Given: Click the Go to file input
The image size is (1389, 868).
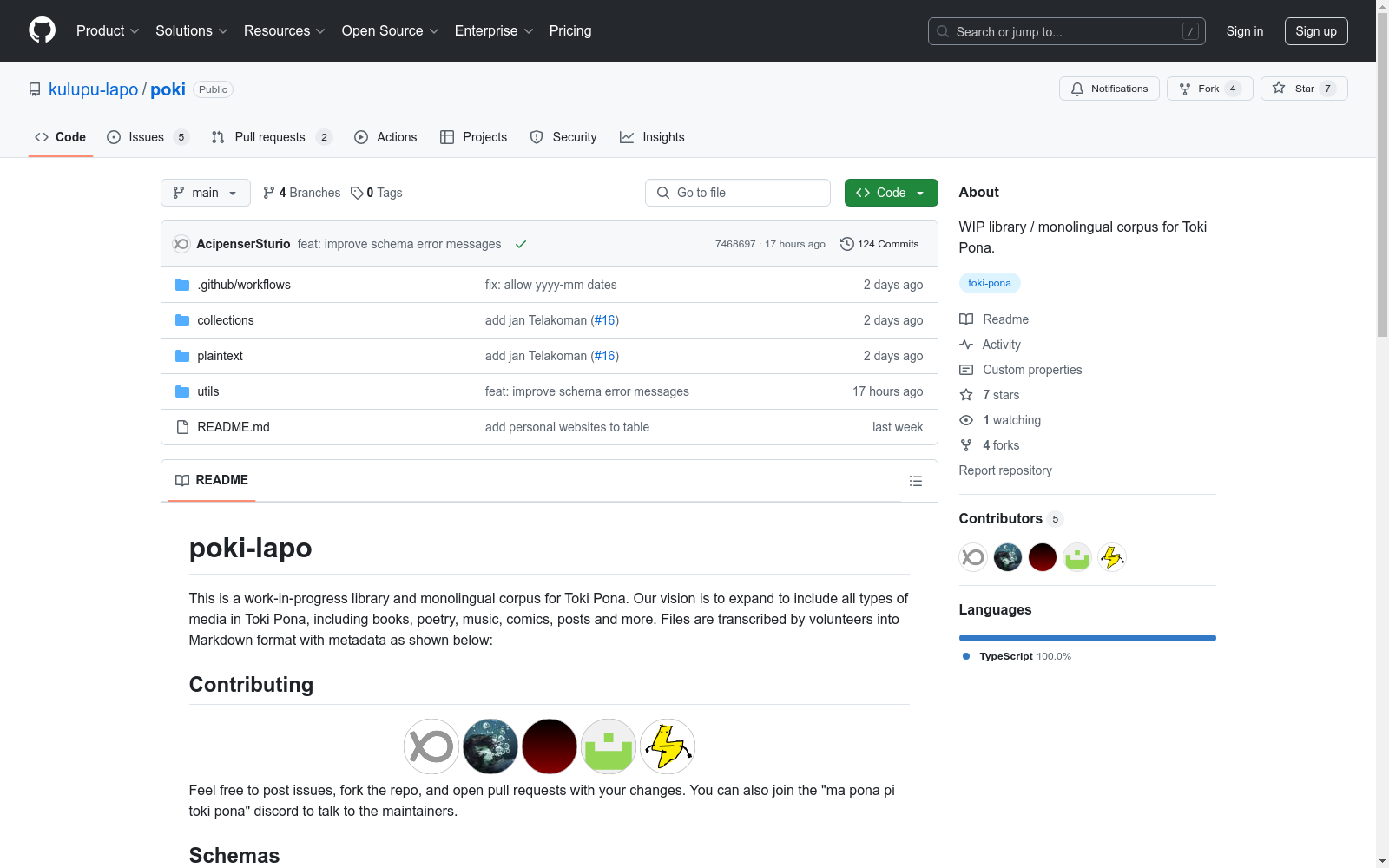Looking at the screenshot, I should [738, 193].
